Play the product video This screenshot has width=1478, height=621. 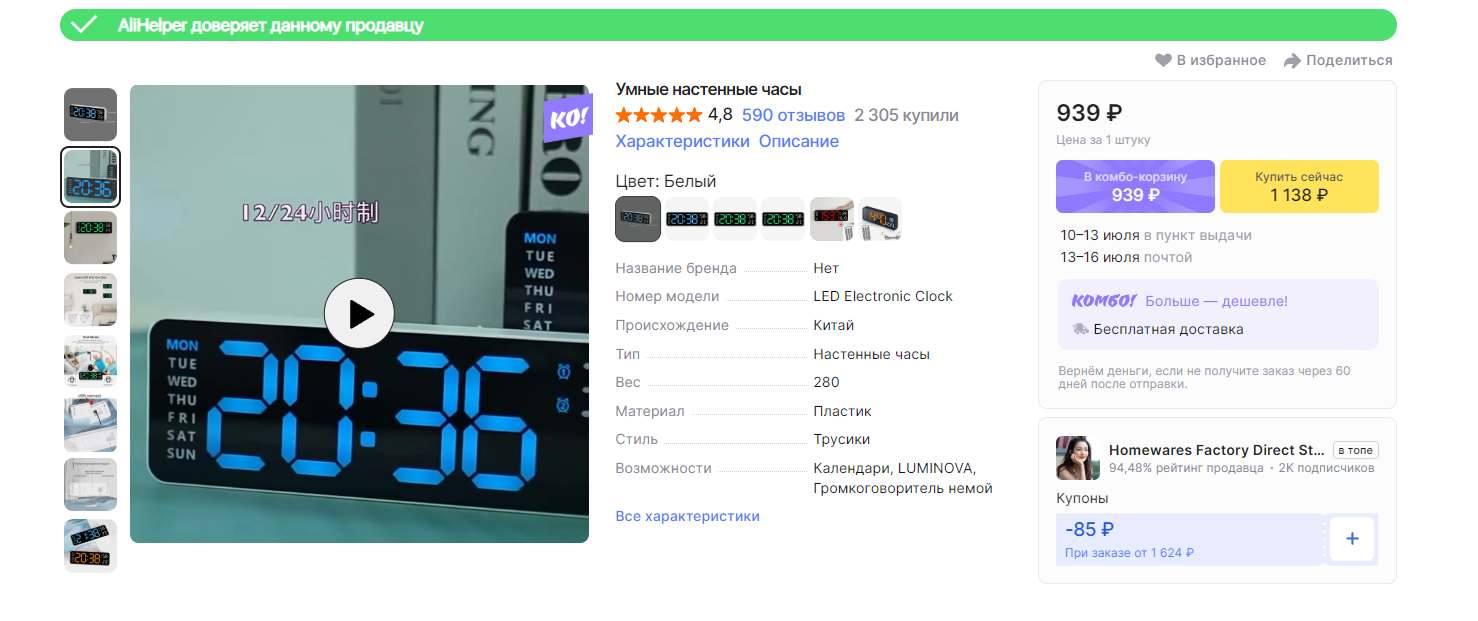click(x=359, y=314)
